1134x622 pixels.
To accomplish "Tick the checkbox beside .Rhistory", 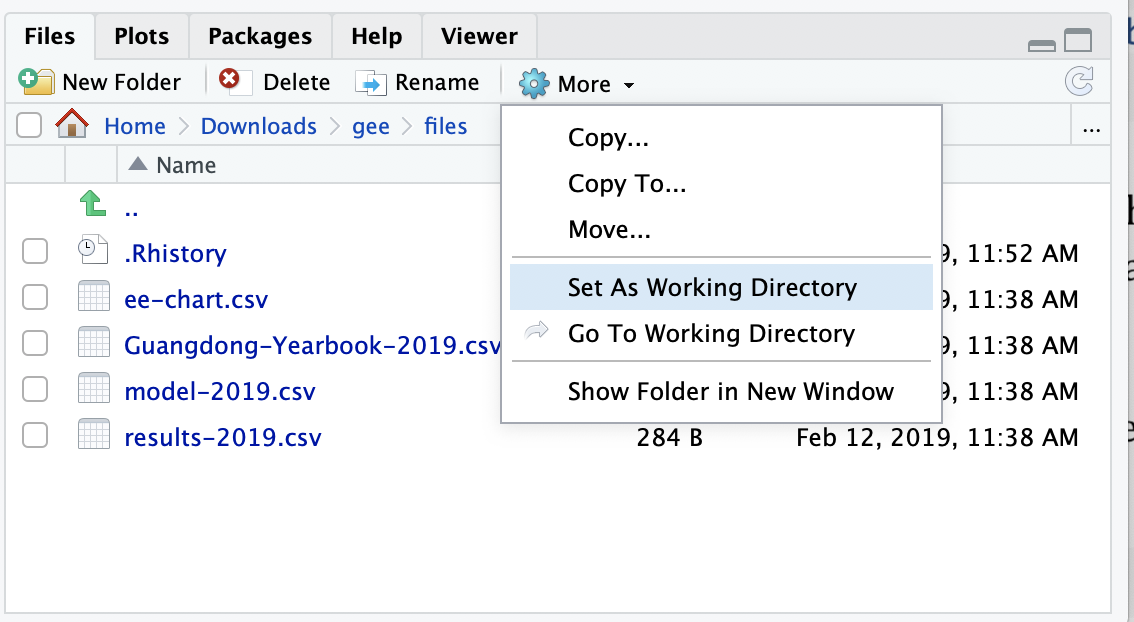I will pyautogui.click(x=35, y=252).
